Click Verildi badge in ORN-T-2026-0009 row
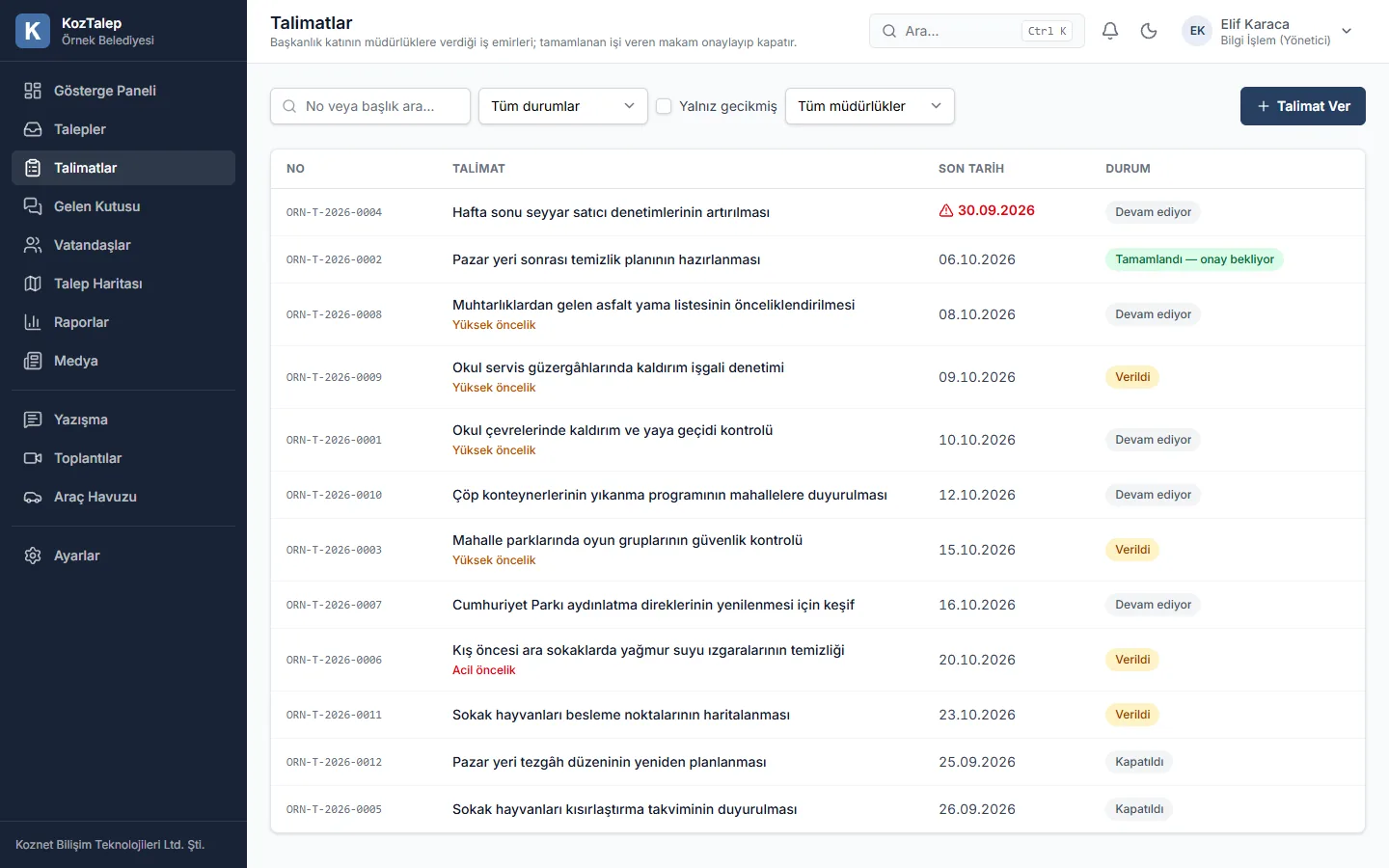 pos(1132,377)
